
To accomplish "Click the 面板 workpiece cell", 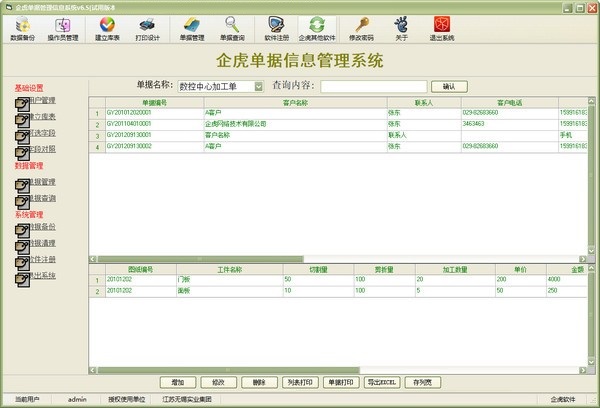I will point(230,291).
